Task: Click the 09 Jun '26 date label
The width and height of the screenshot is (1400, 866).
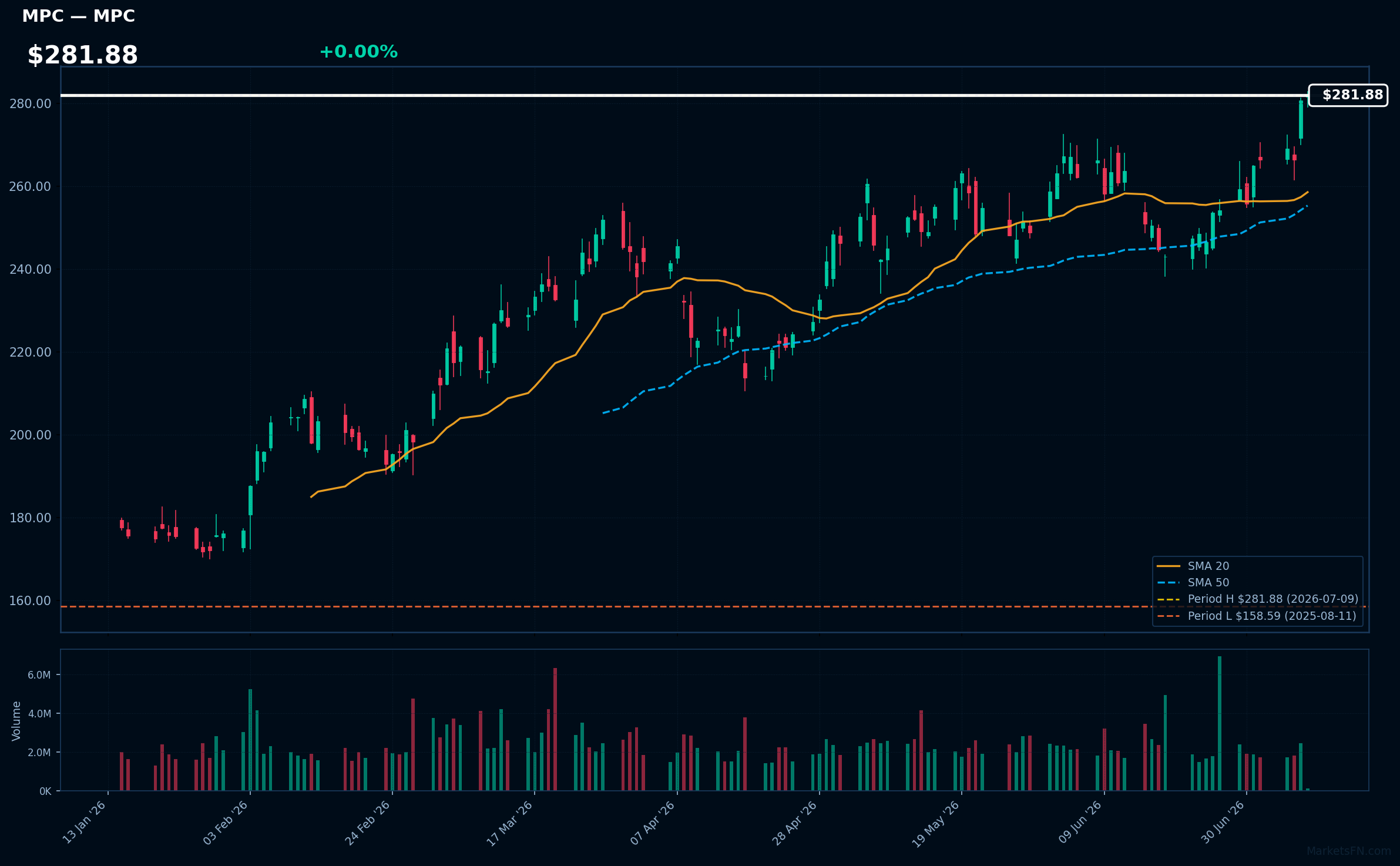Action: coord(1080,823)
